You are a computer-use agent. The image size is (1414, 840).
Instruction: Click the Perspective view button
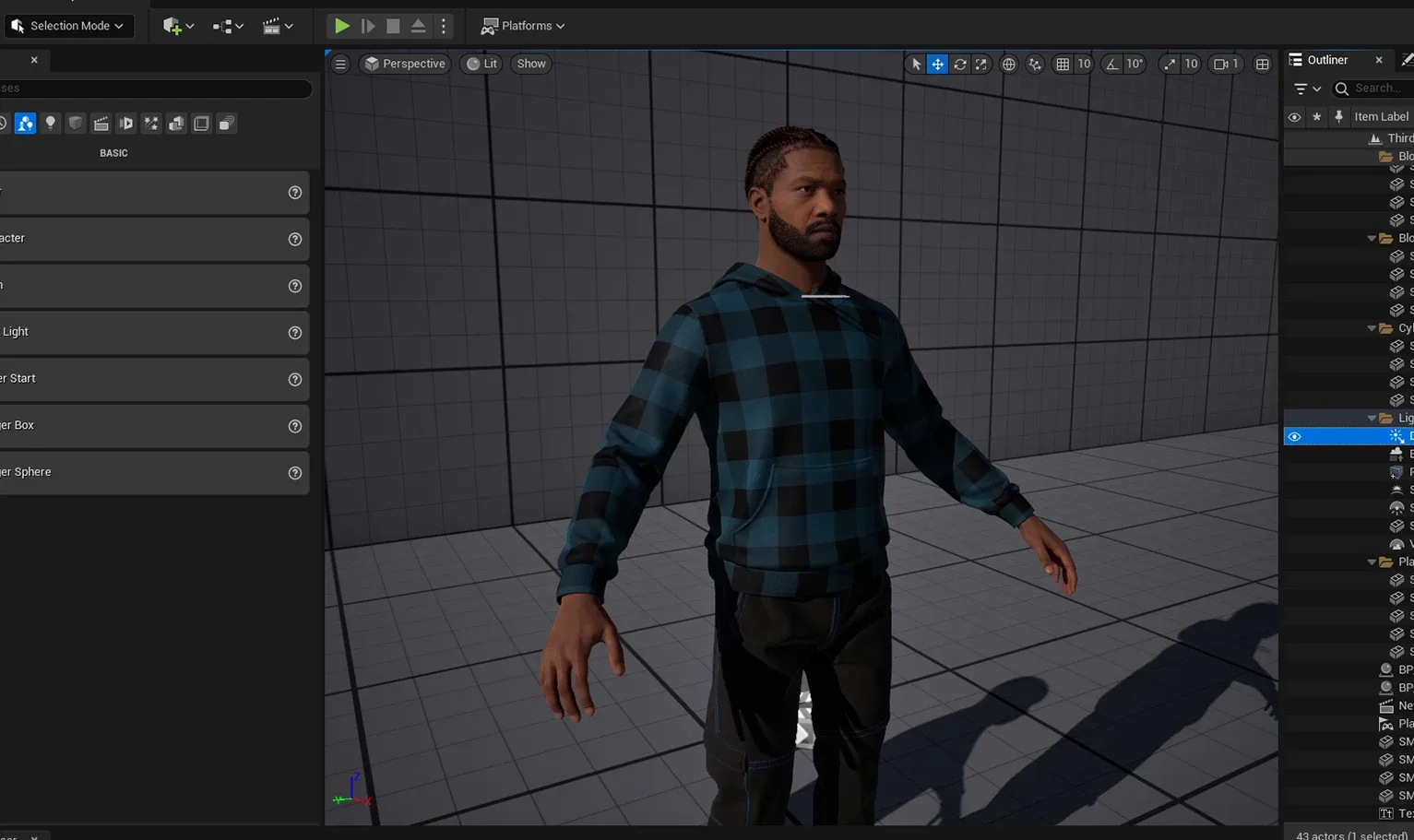coord(405,64)
